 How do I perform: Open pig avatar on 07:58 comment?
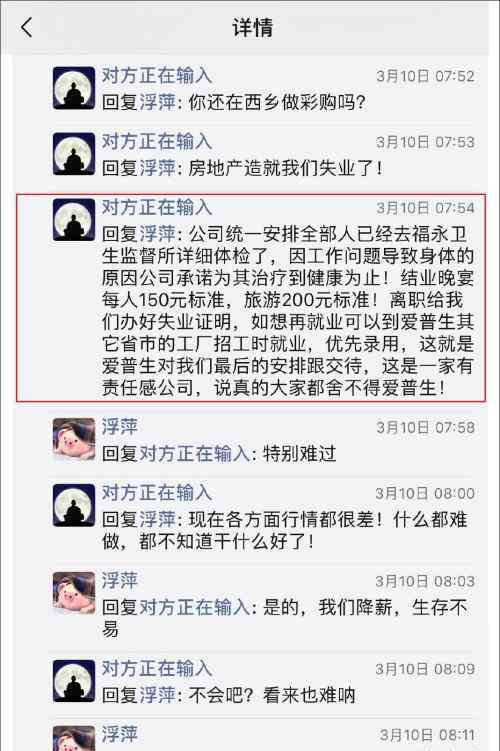click(74, 439)
